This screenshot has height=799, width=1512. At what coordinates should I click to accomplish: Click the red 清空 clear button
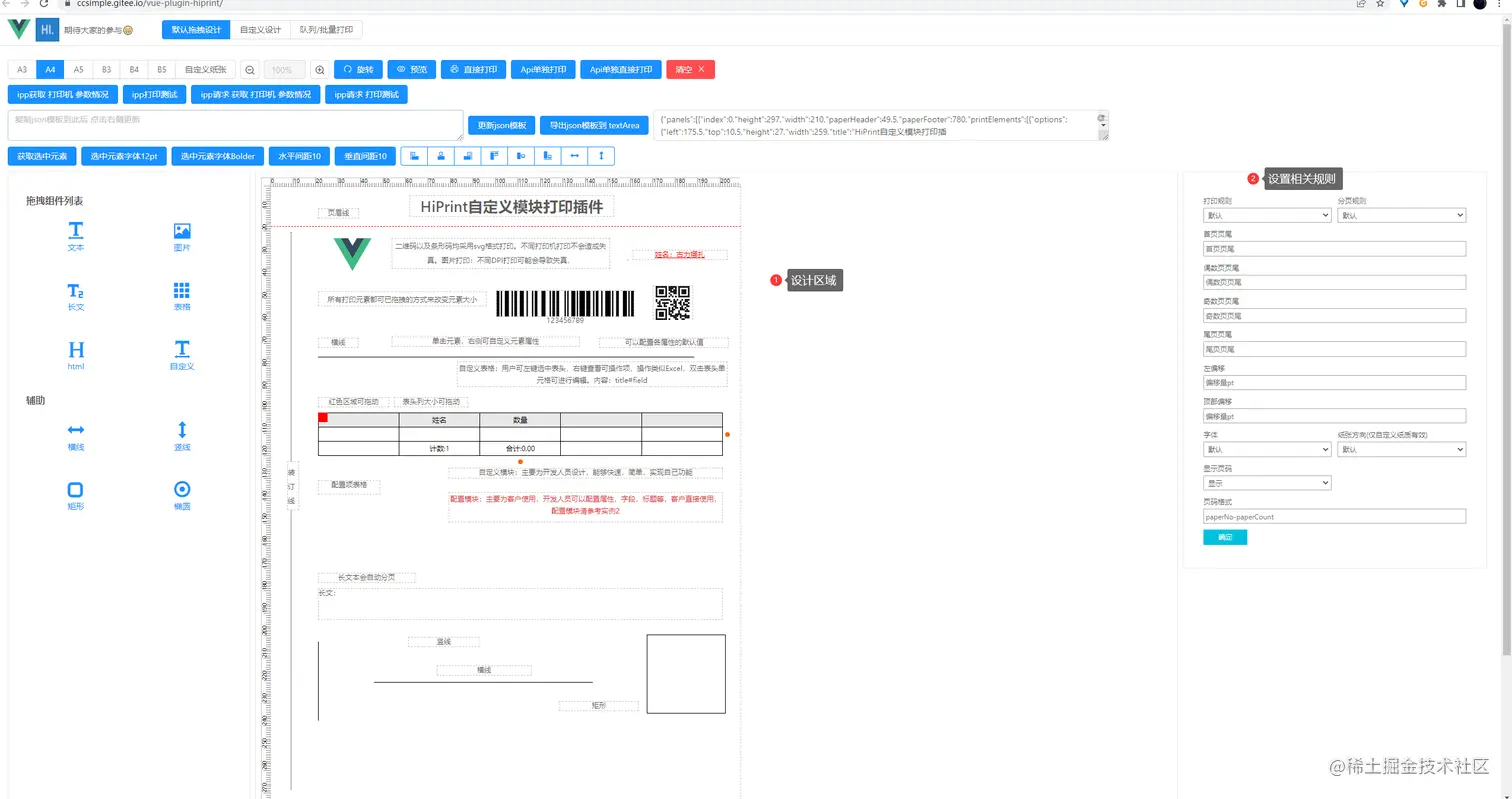coord(690,70)
